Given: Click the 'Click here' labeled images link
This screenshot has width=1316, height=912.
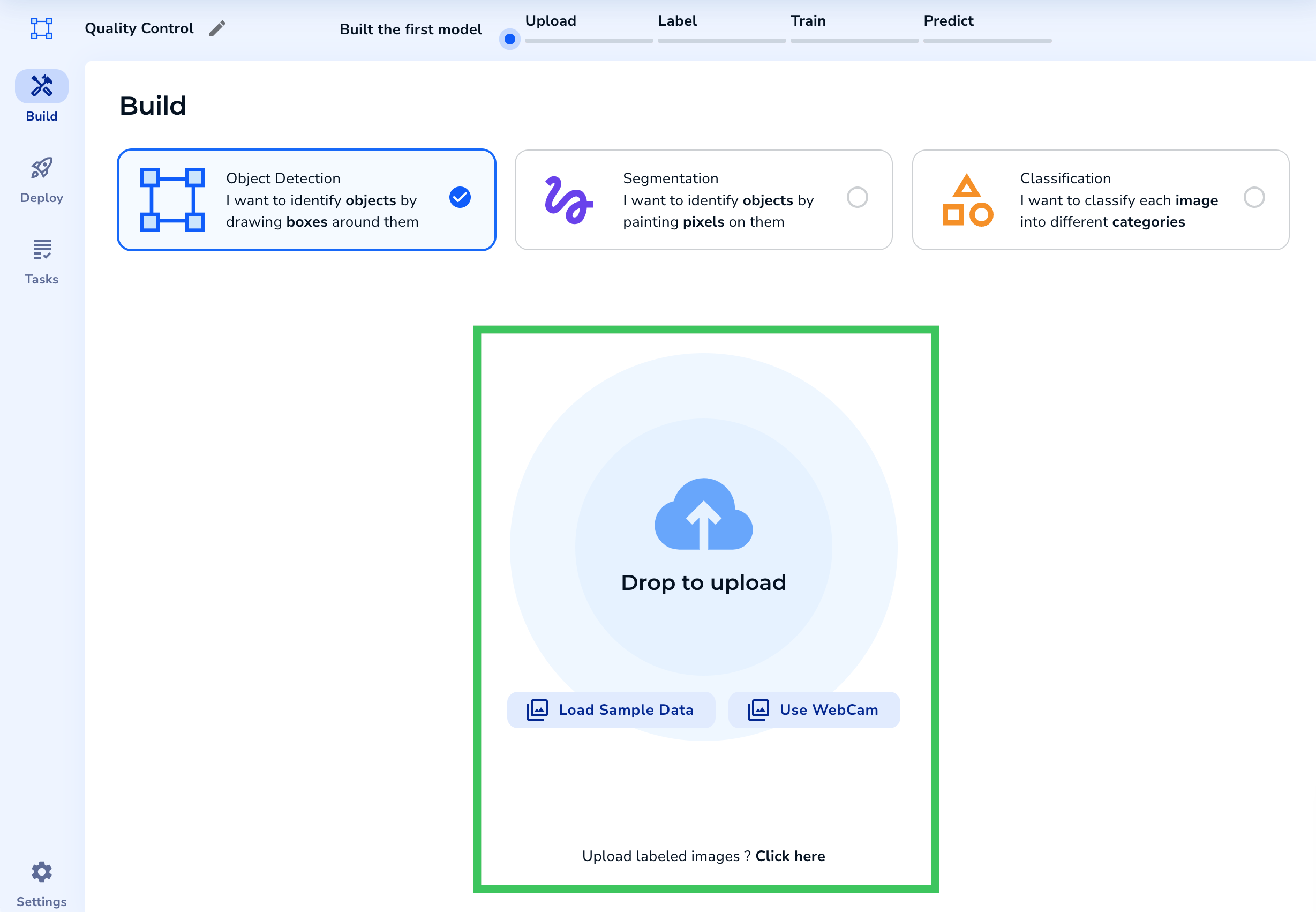Looking at the screenshot, I should (x=790, y=856).
